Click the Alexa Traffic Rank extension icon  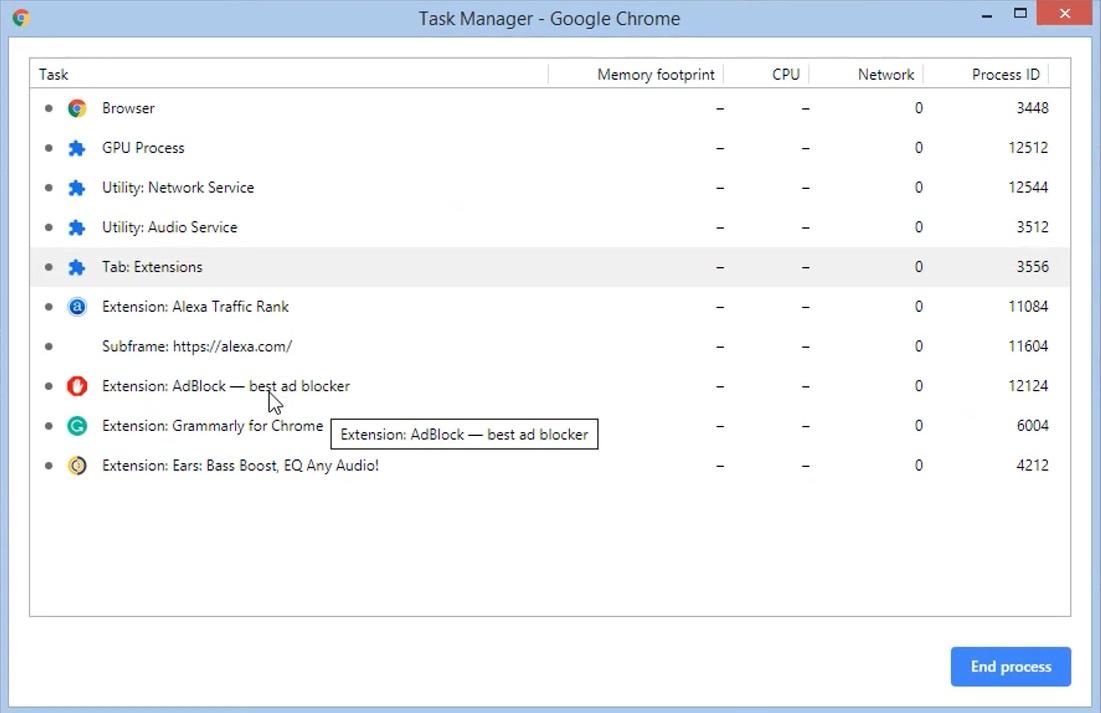click(77, 307)
